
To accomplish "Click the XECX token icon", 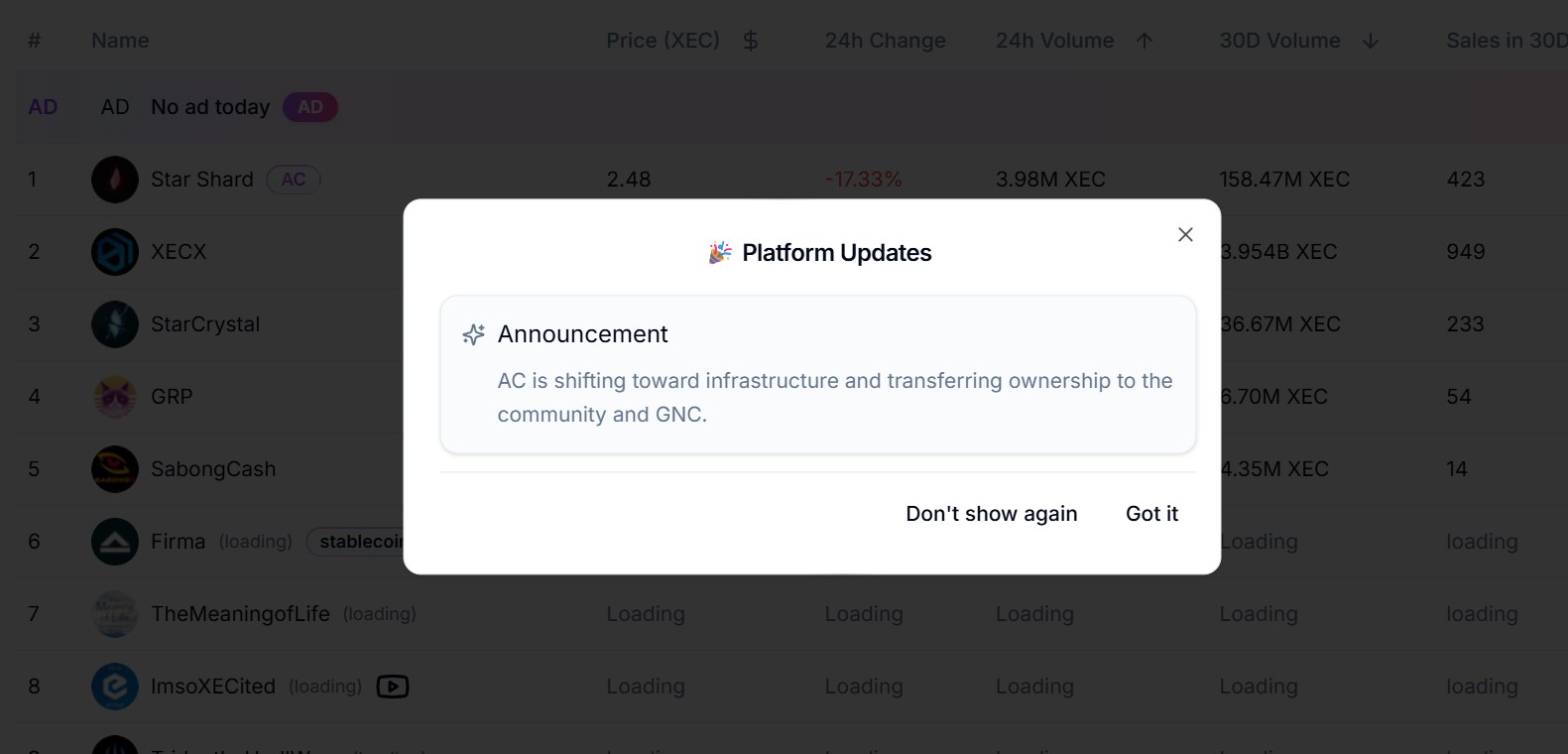I will (115, 252).
